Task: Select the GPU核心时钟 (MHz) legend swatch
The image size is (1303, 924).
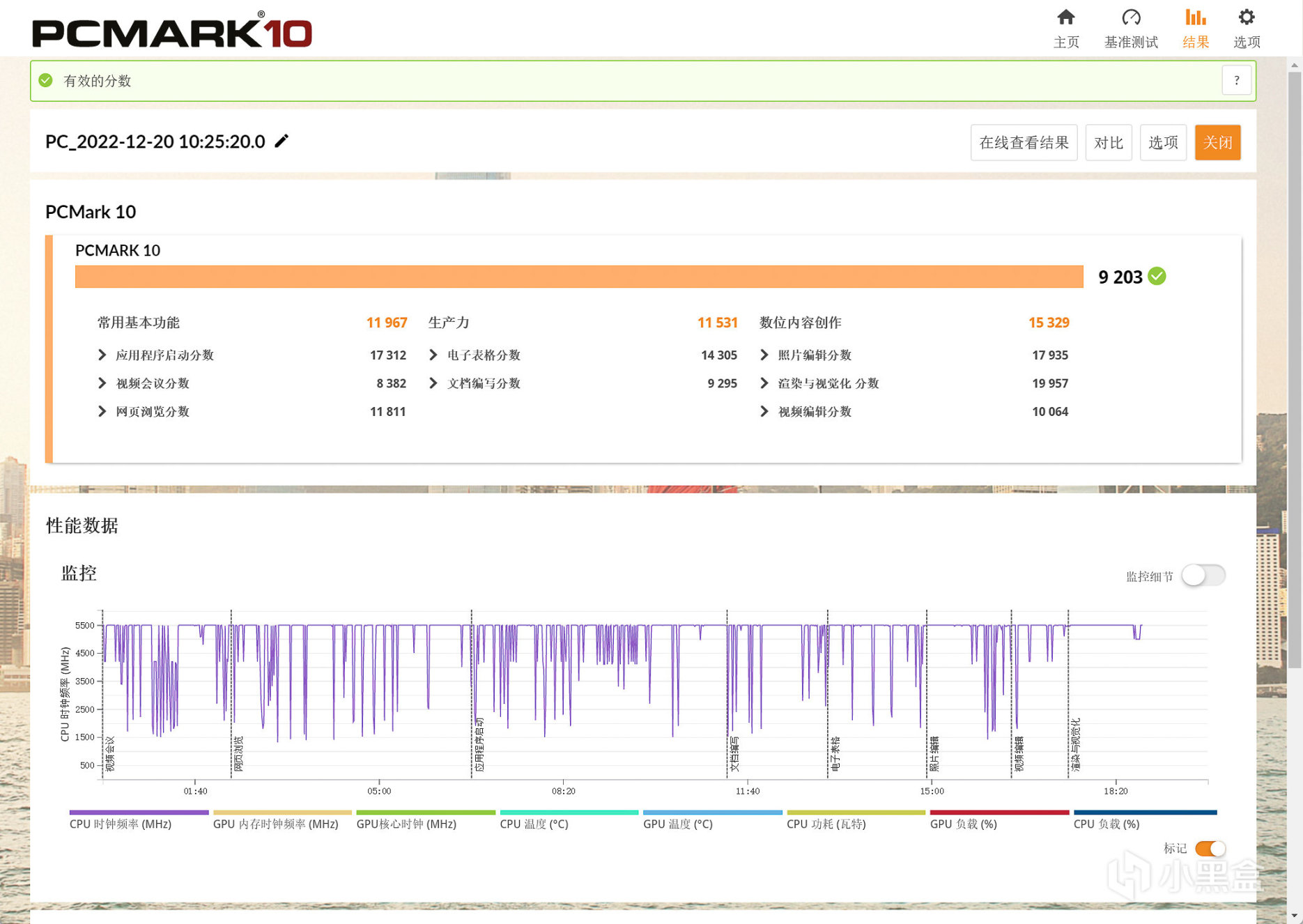Action: coord(426,812)
